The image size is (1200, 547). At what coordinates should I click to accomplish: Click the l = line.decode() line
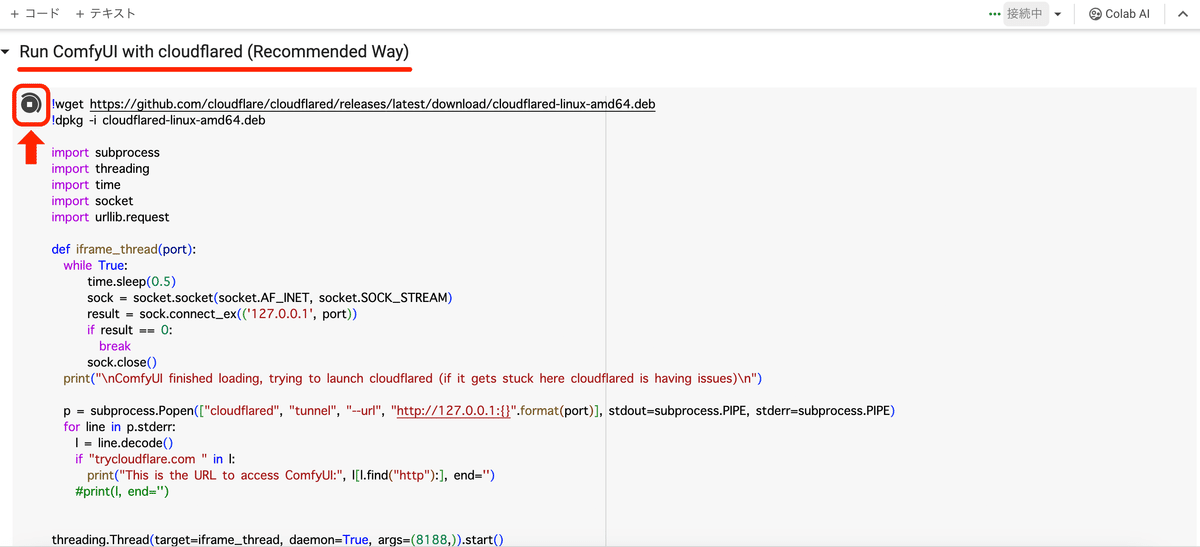124,442
